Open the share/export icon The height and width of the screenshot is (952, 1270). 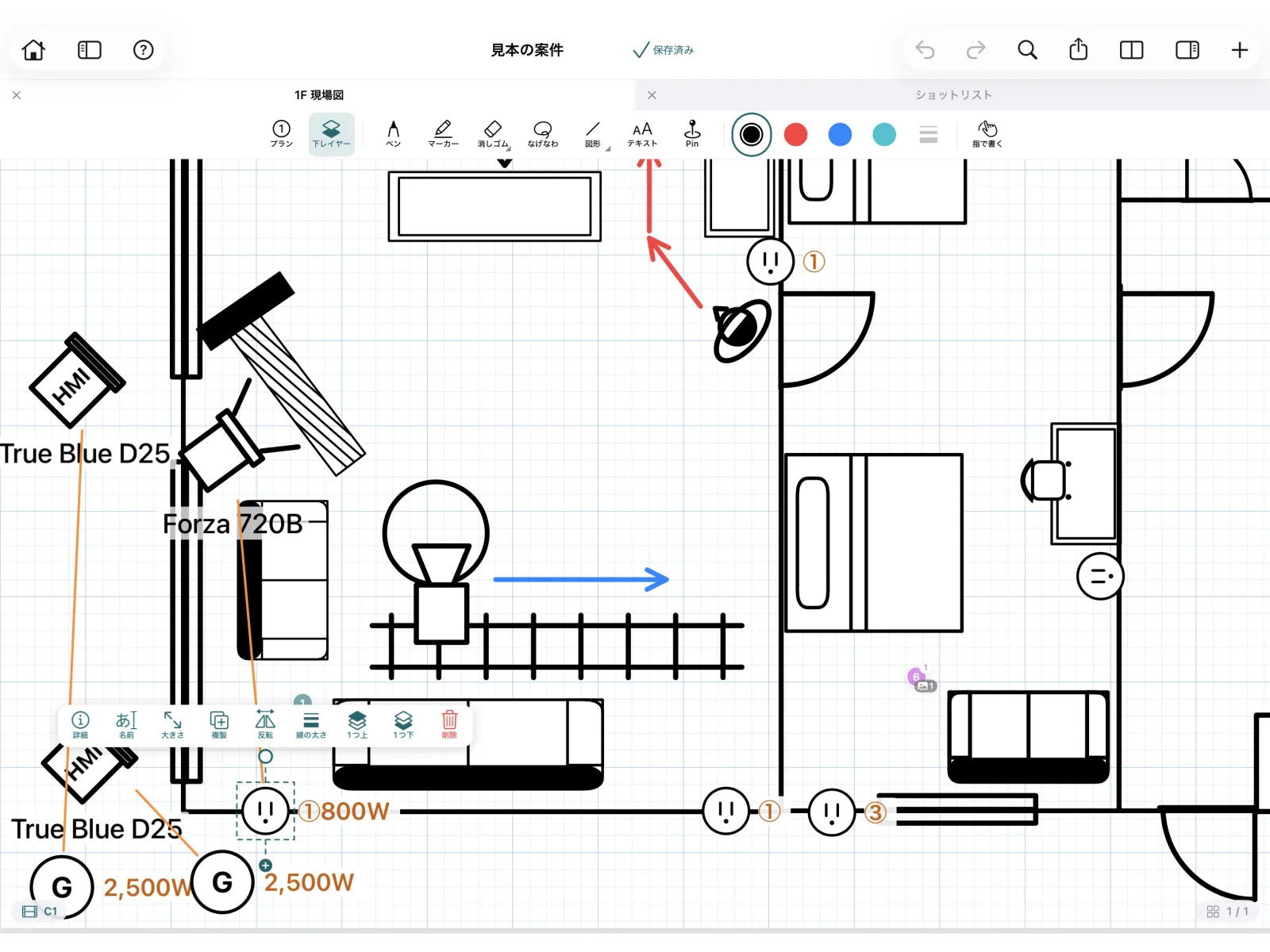point(1078,49)
